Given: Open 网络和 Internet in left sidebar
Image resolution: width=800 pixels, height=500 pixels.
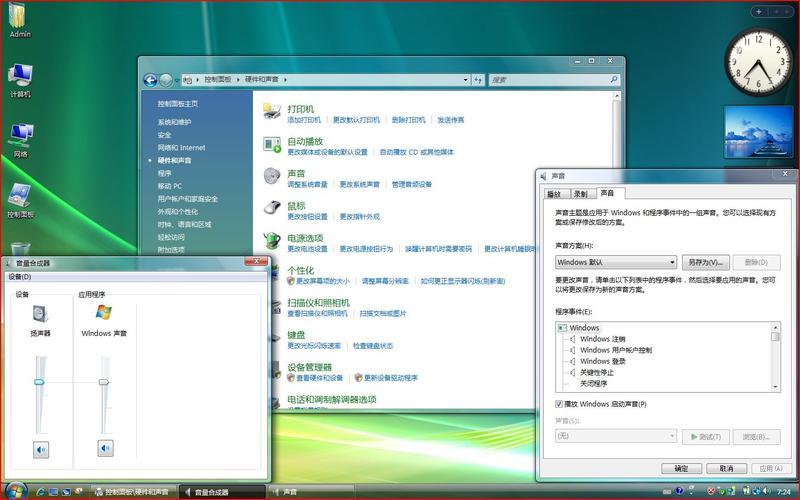Looking at the screenshot, I should tap(181, 147).
